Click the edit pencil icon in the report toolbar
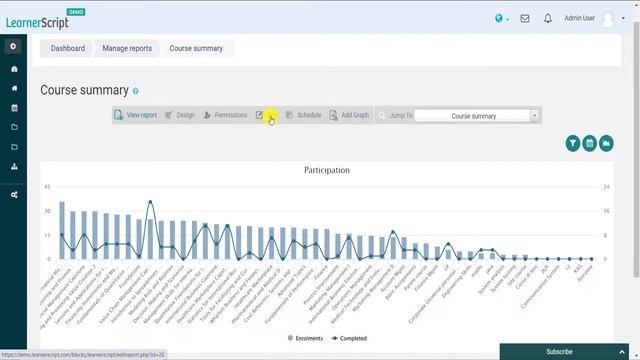This screenshot has height=360, width=640. [x=259, y=115]
